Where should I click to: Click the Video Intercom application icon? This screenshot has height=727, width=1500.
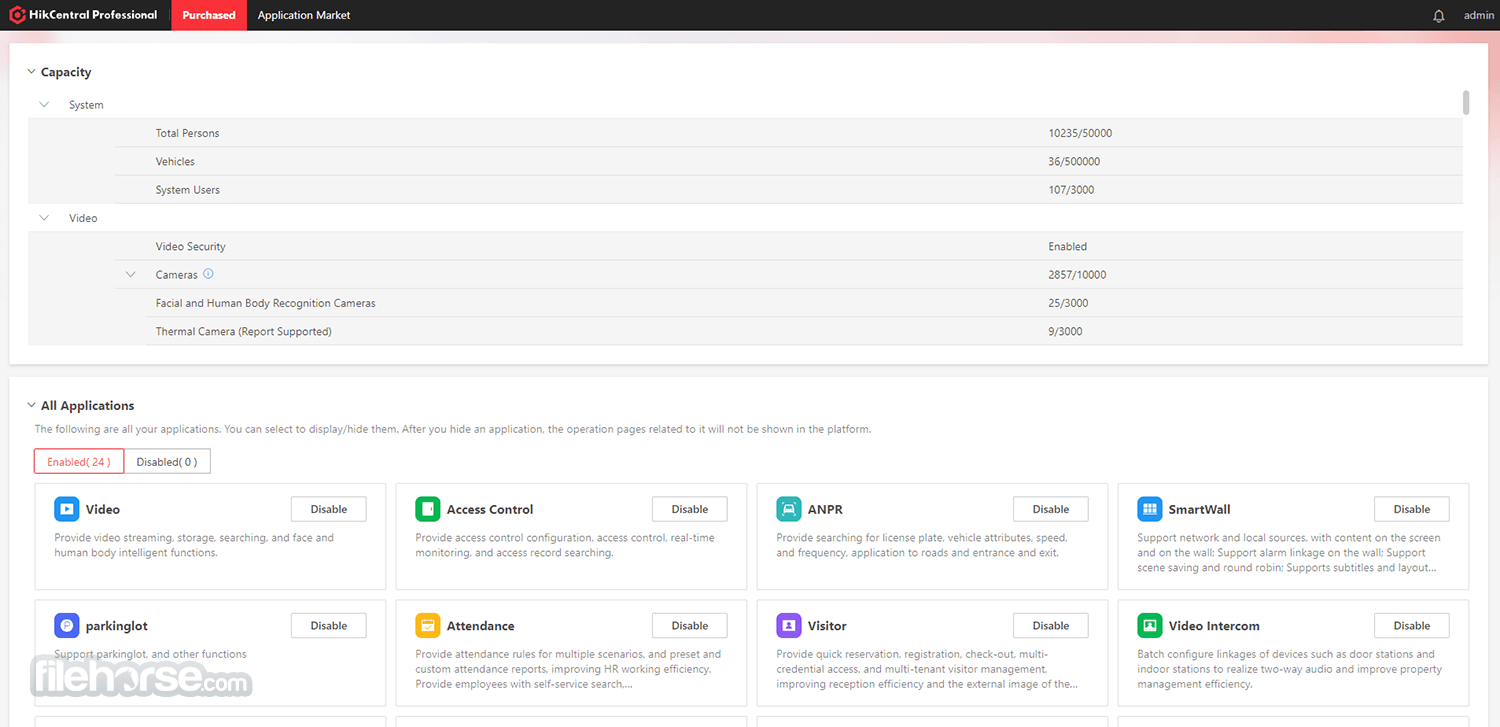(1150, 626)
